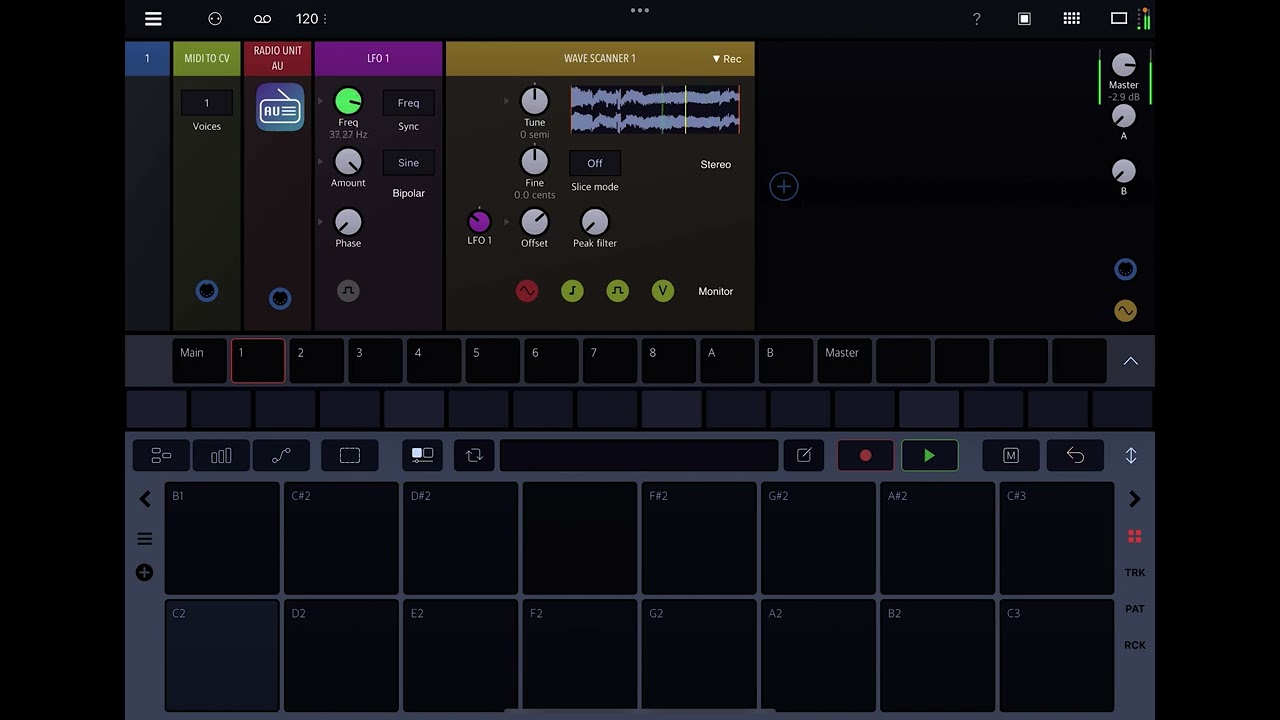Click the layout toggle icon beside loop
The image size is (1280, 720).
(422, 455)
